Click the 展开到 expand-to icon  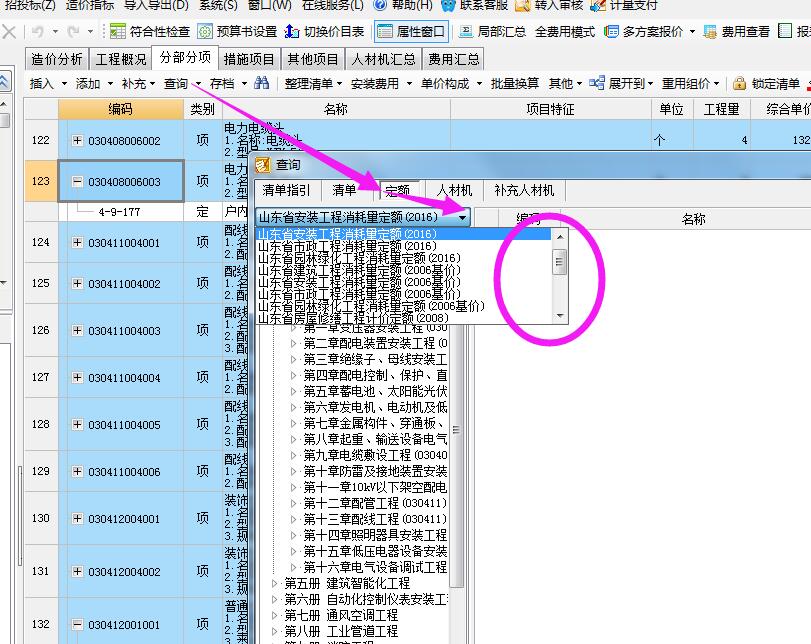[x=596, y=83]
